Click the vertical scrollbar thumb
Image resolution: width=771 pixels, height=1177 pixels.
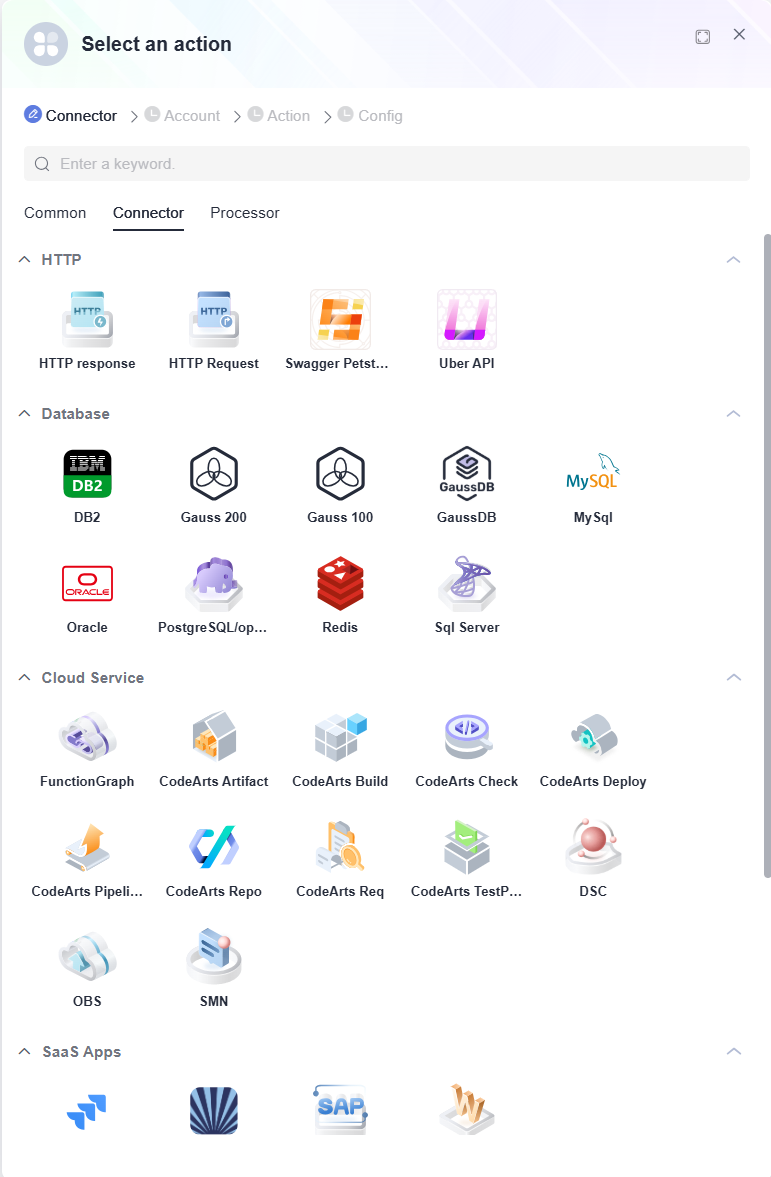point(766,555)
